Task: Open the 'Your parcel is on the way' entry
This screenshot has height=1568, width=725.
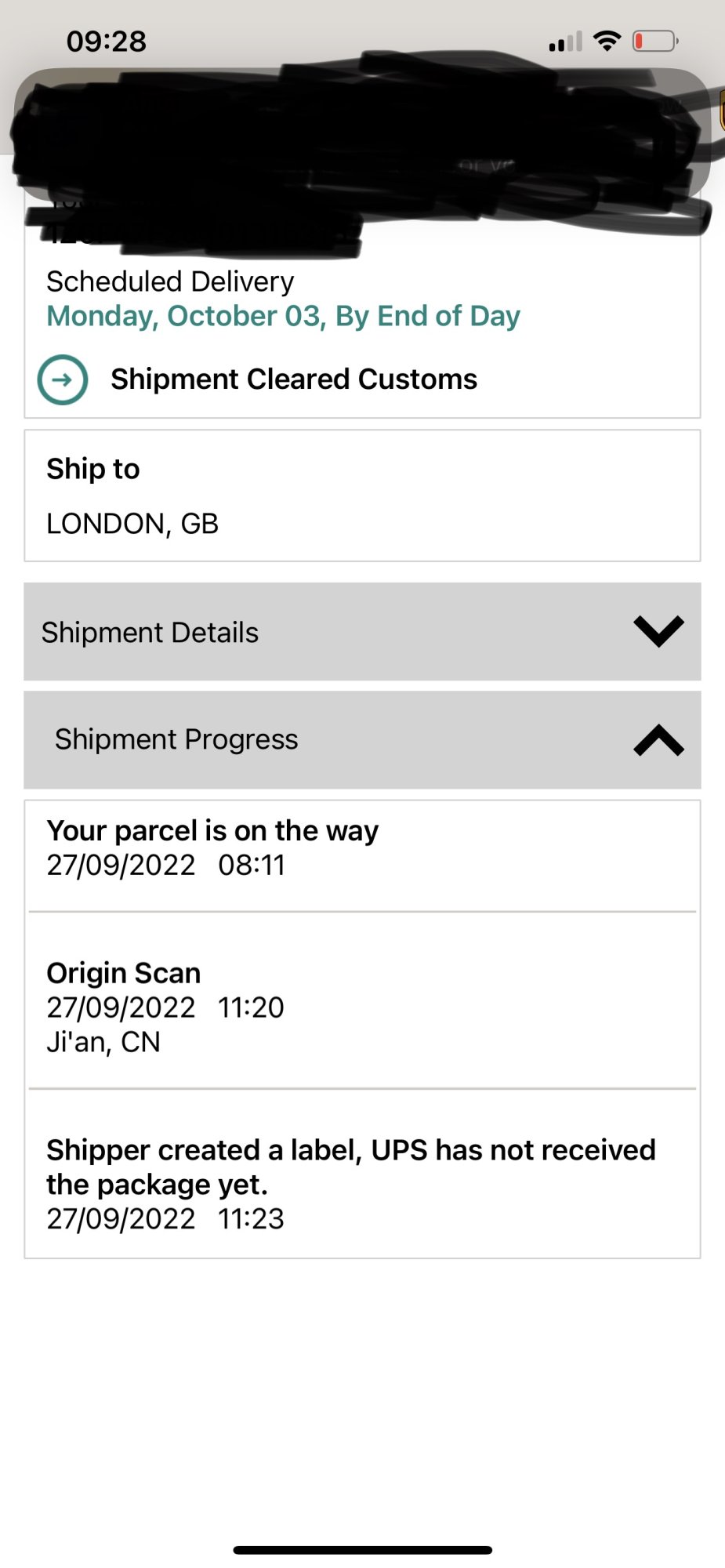Action: click(x=212, y=831)
